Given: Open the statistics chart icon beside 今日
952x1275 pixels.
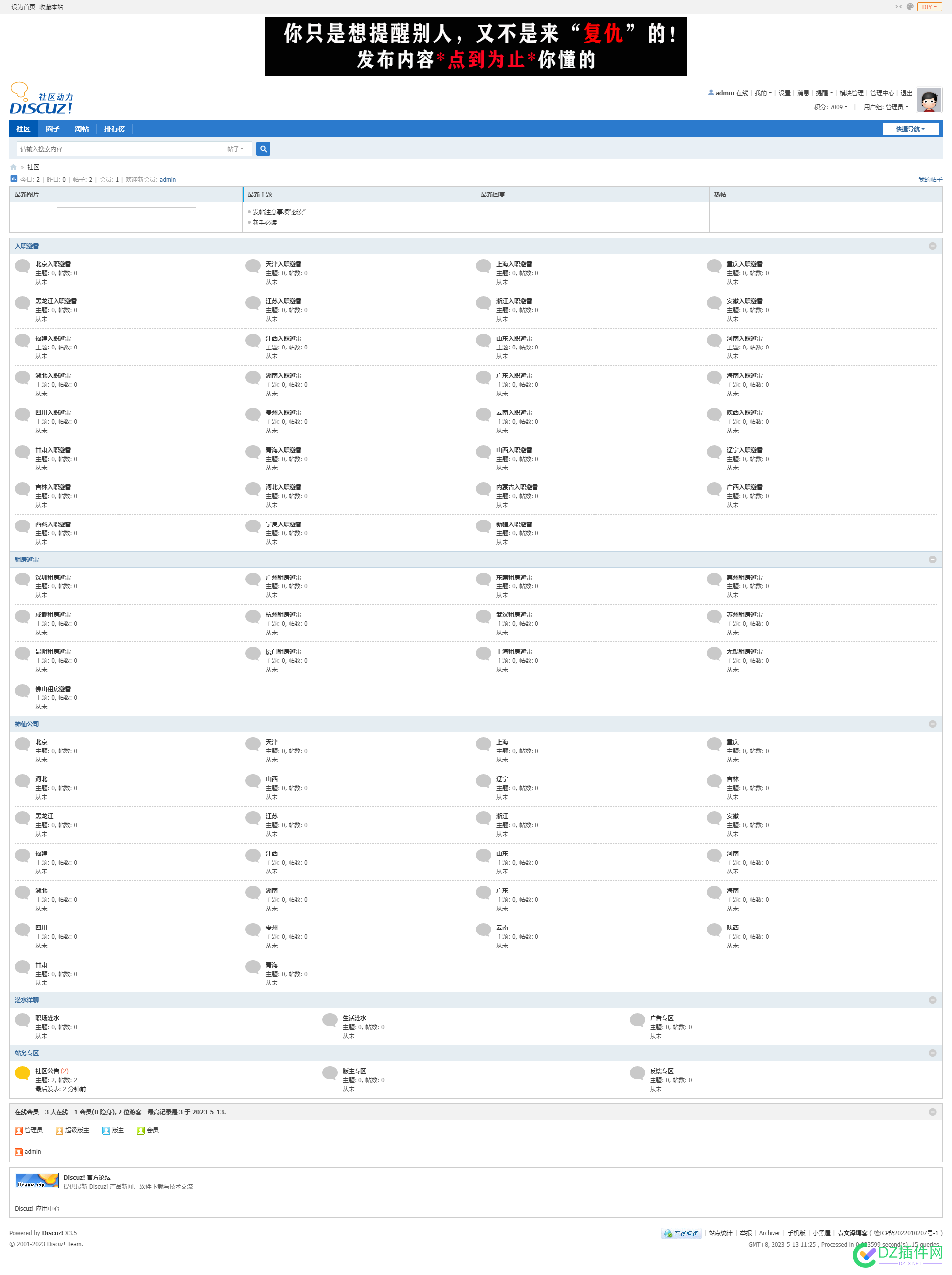Looking at the screenshot, I should (x=14, y=179).
